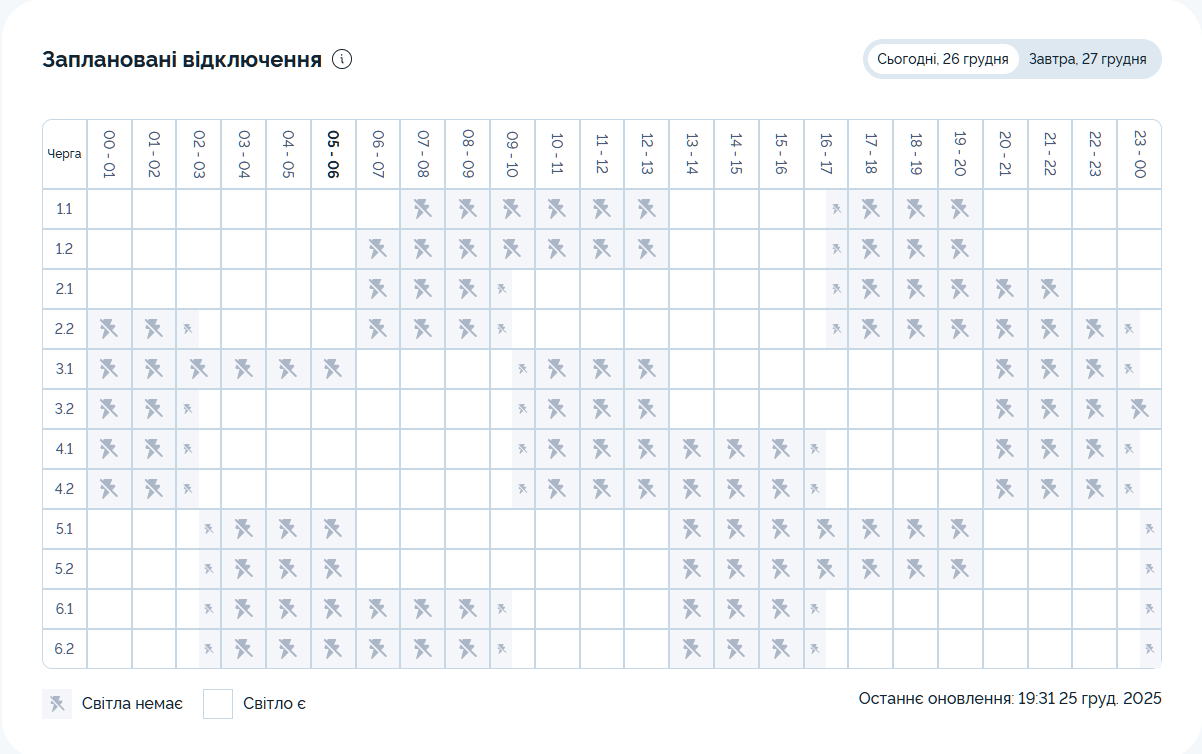This screenshot has height=754, width=1202.
Task: Click half-hour outage icon for queue 1.2 at 16-17
Action: point(837,249)
